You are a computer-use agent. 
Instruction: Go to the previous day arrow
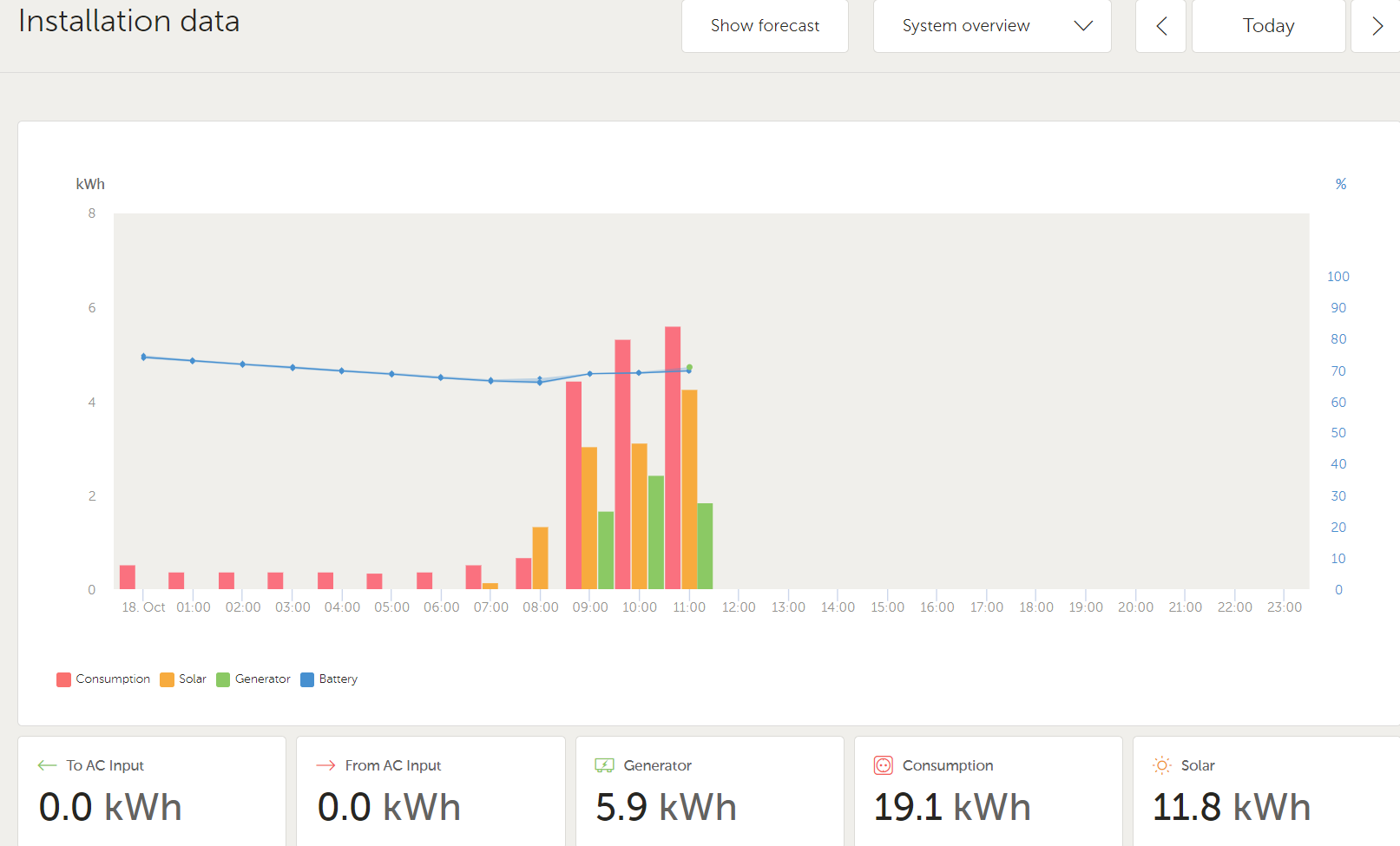tap(1161, 26)
